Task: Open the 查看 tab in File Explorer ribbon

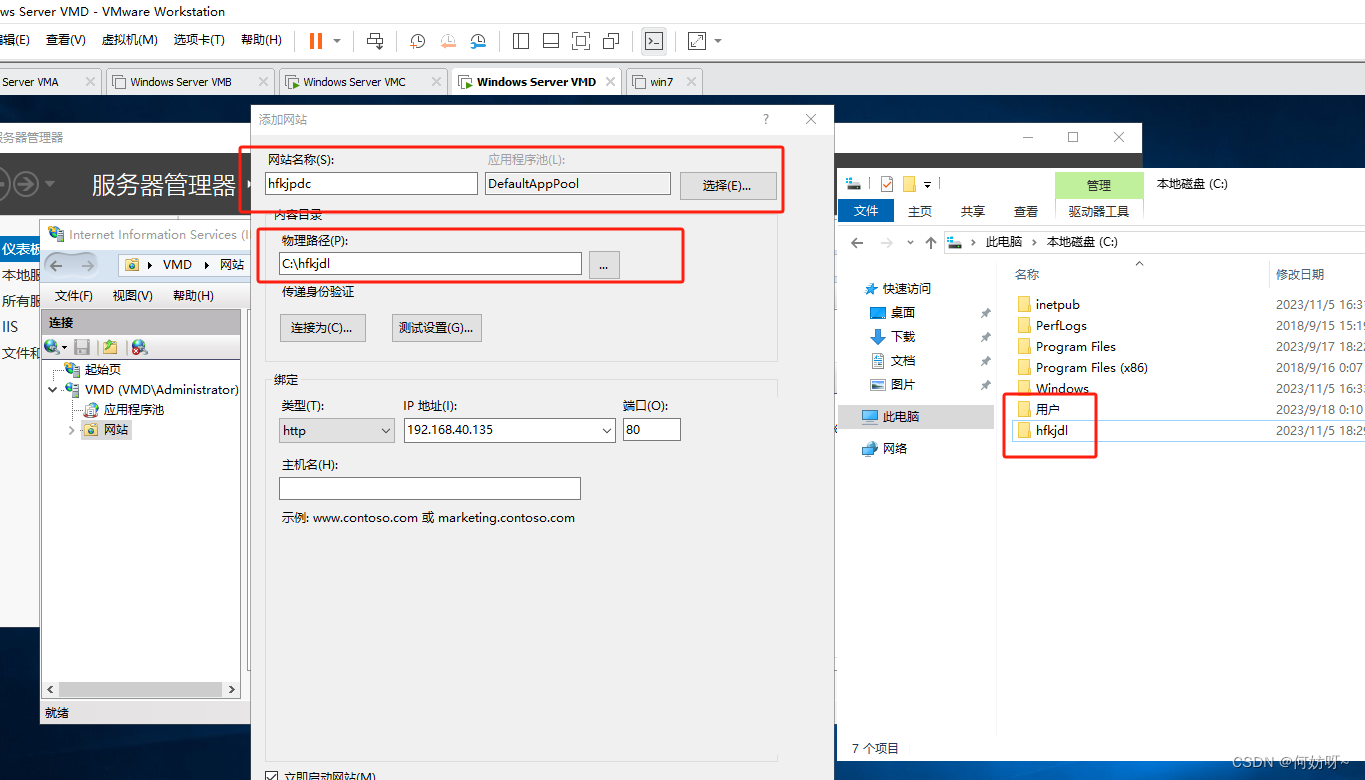Action: point(1026,211)
